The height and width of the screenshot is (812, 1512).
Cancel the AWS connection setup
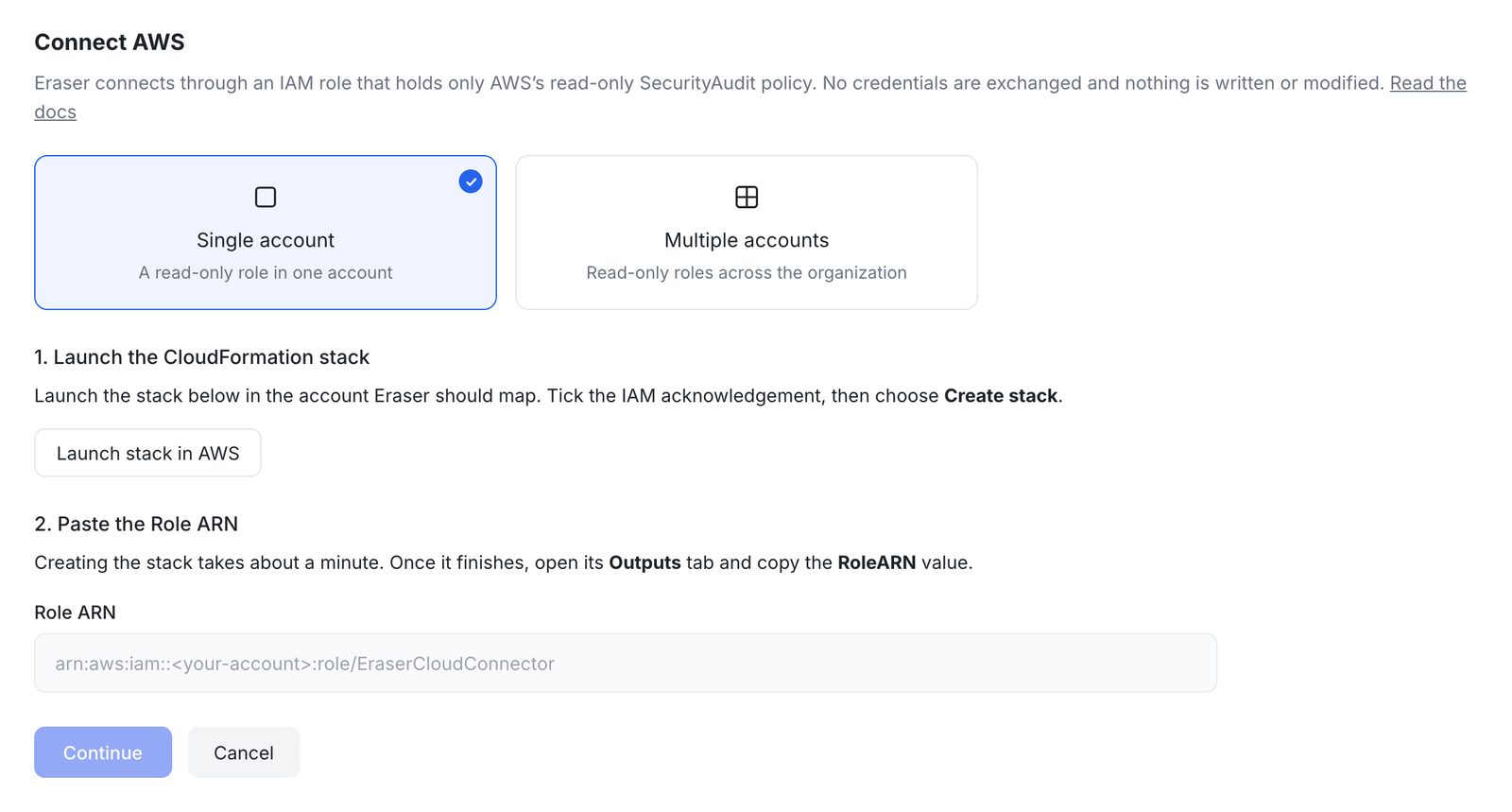coord(244,752)
